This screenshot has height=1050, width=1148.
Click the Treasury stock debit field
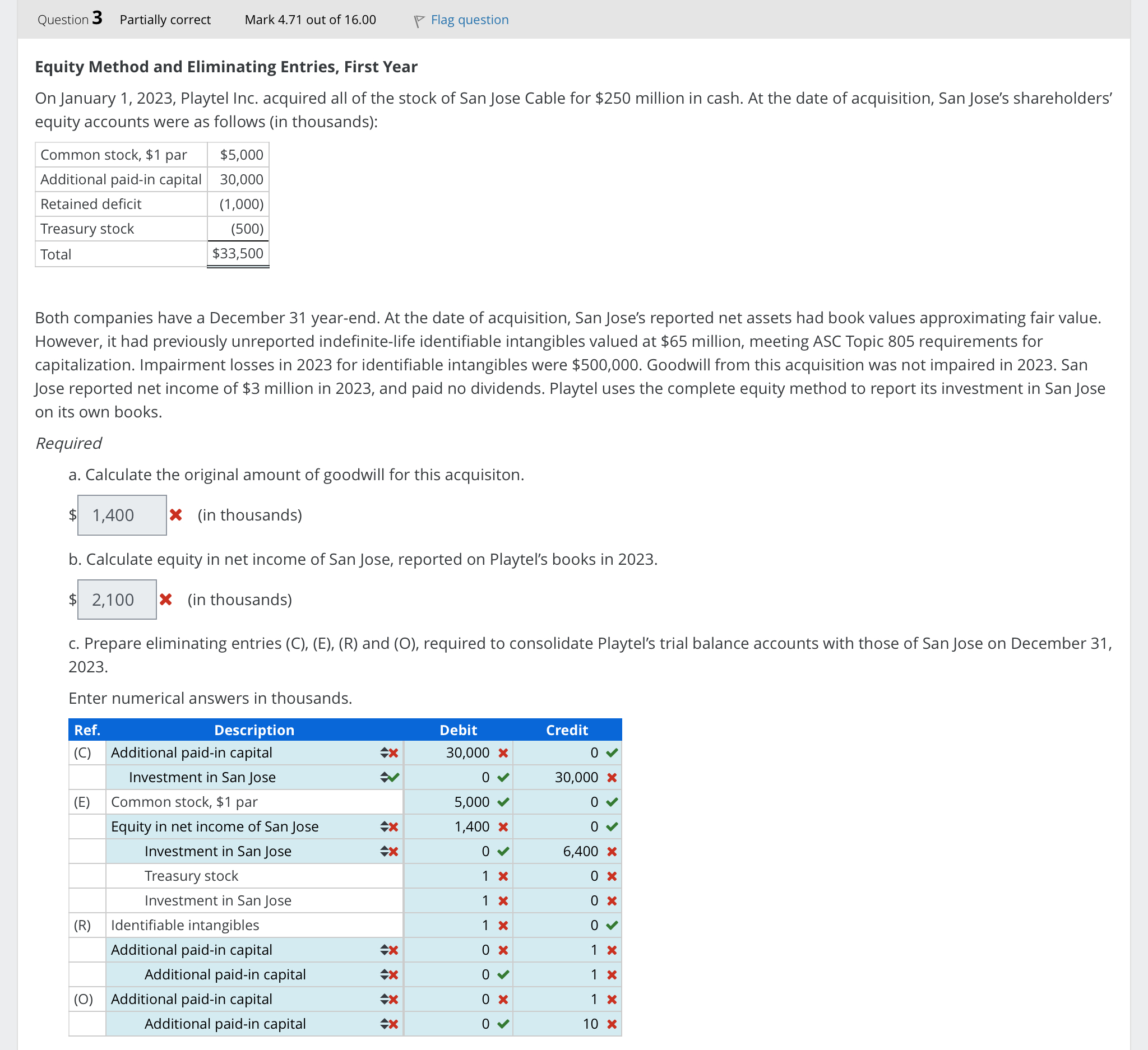click(x=459, y=876)
